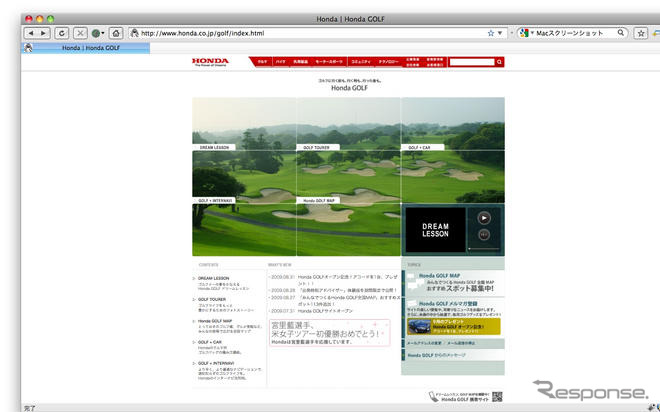Open Honda GOLF MAP in contents list
Screen dimensions: 660x412
tap(215, 321)
